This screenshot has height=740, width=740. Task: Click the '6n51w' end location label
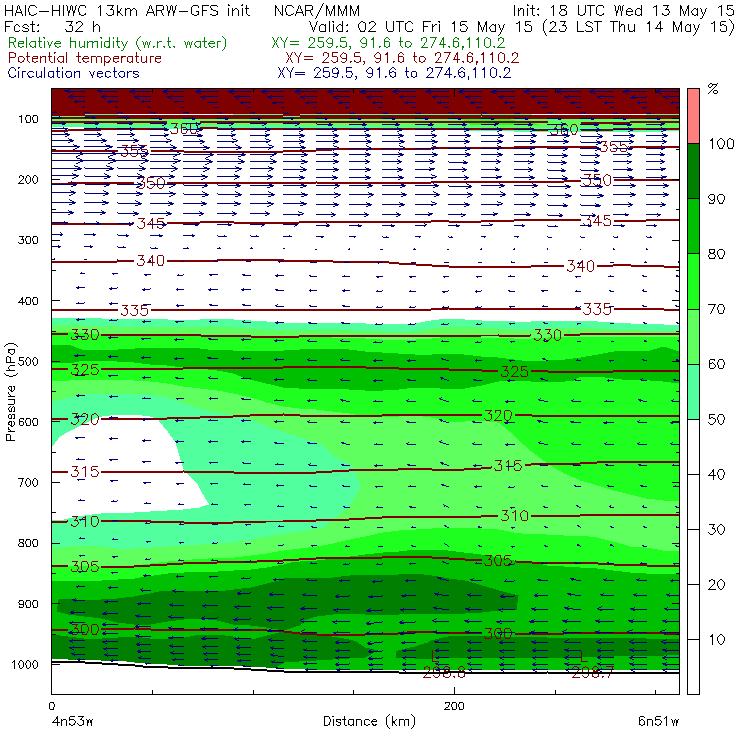click(658, 722)
